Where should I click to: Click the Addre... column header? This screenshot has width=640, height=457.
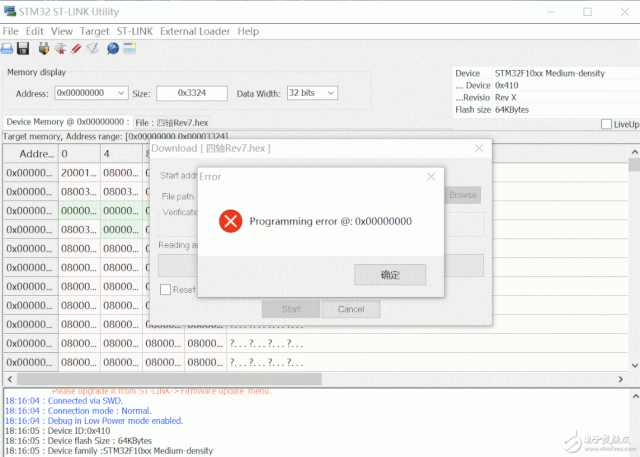coord(31,154)
